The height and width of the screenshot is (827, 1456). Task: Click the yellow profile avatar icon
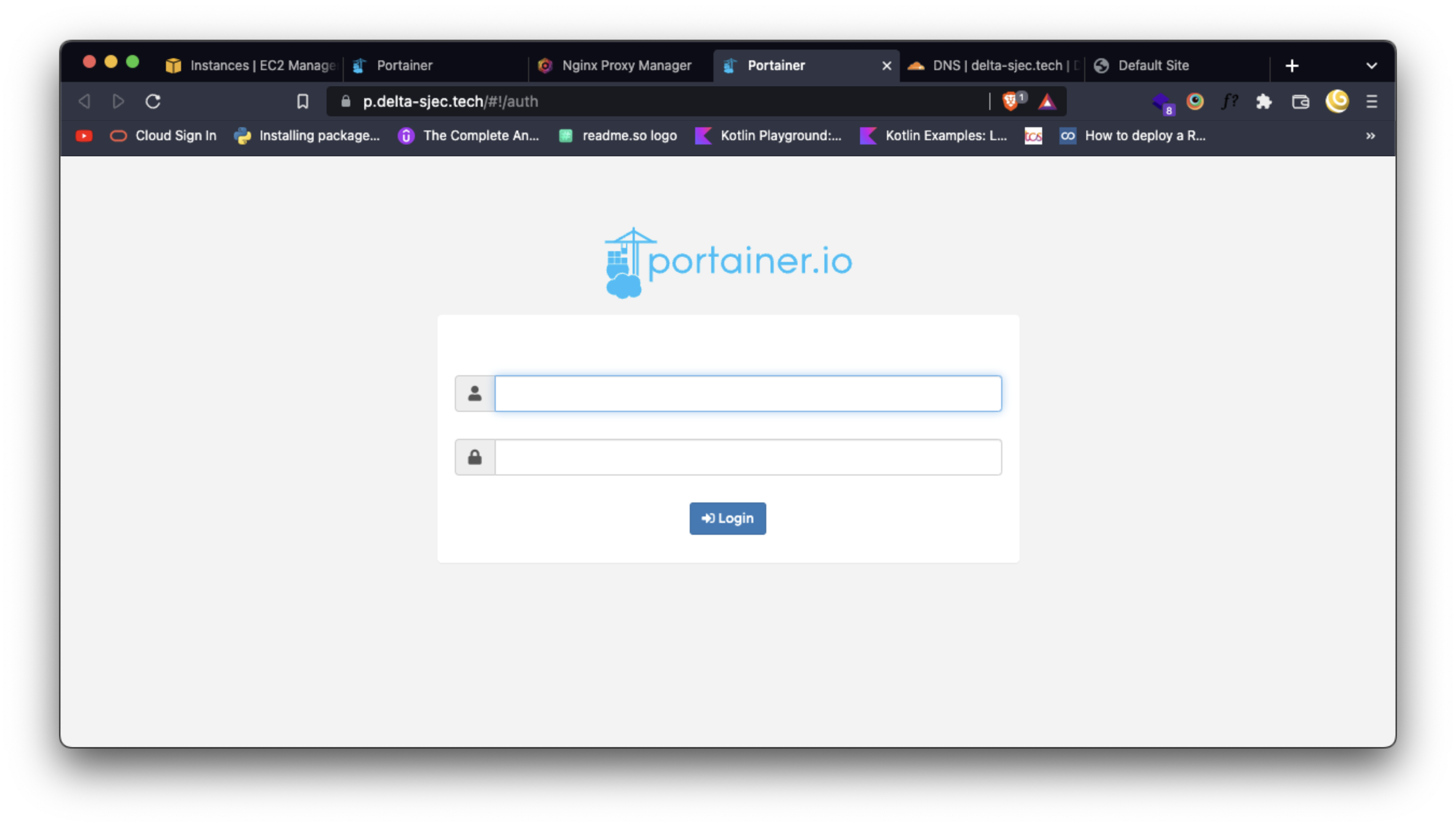coord(1337,102)
